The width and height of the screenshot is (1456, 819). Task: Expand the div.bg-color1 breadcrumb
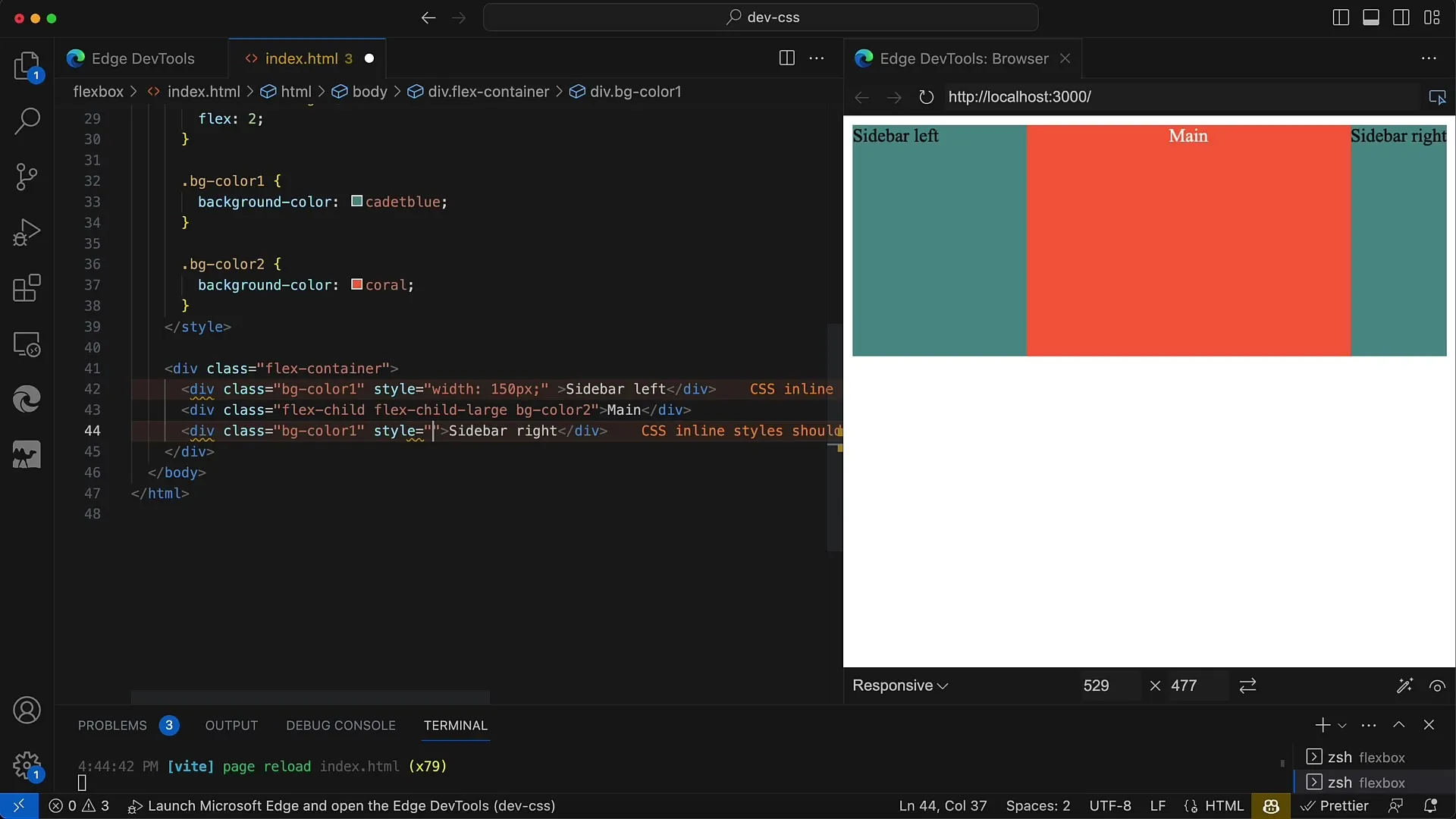click(626, 92)
